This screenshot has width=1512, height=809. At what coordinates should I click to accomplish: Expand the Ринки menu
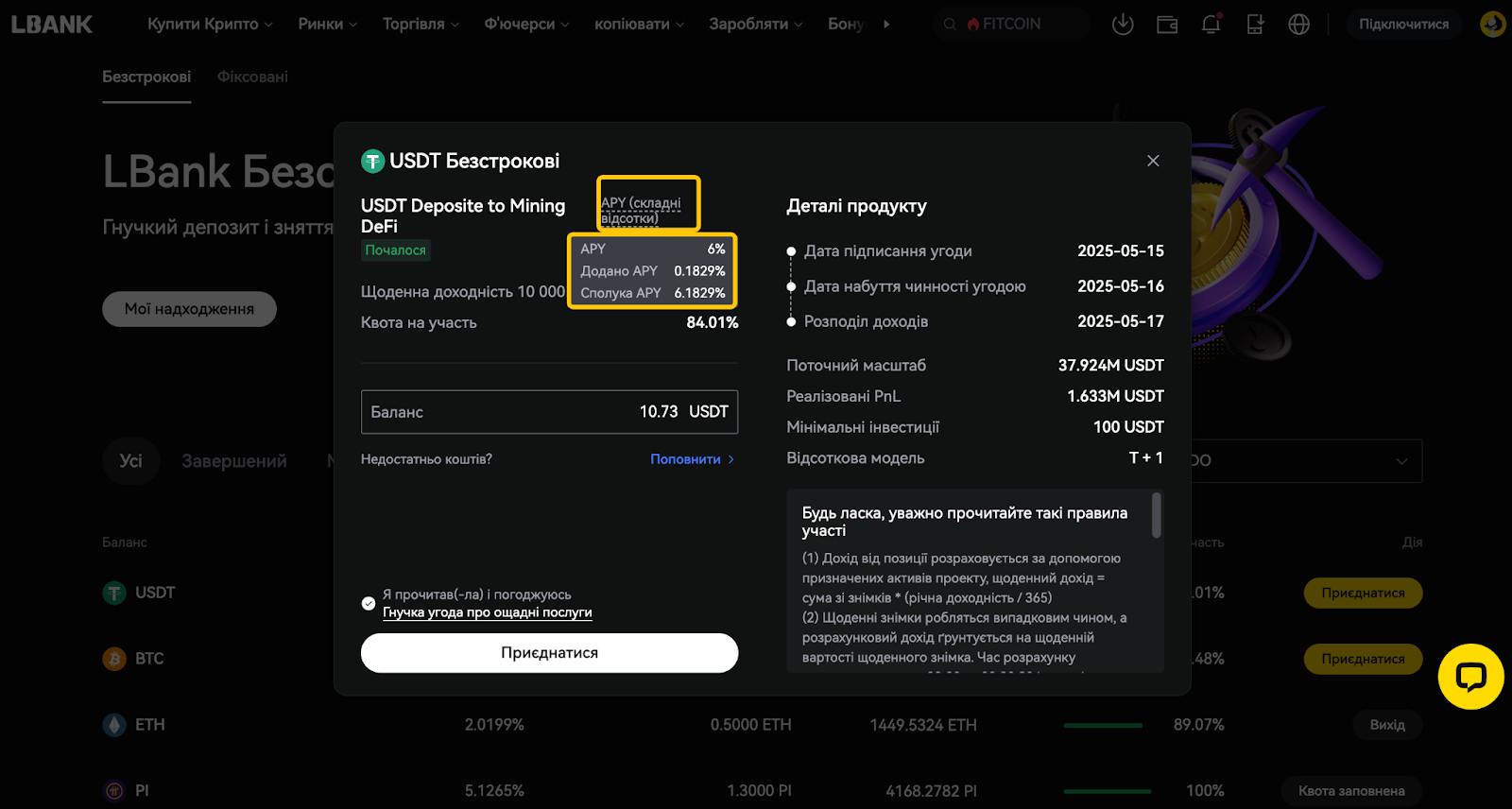tap(328, 25)
